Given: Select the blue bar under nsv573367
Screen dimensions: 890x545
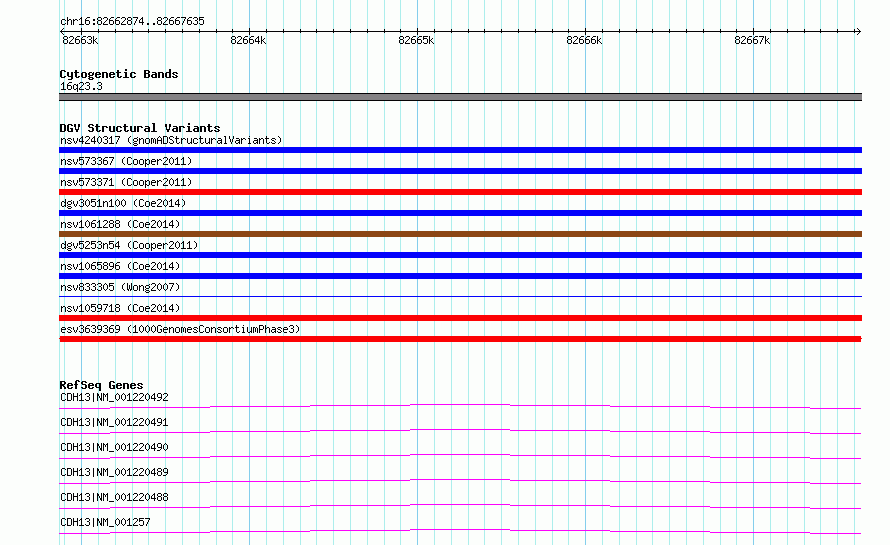Looking at the screenshot, I should (460, 171).
